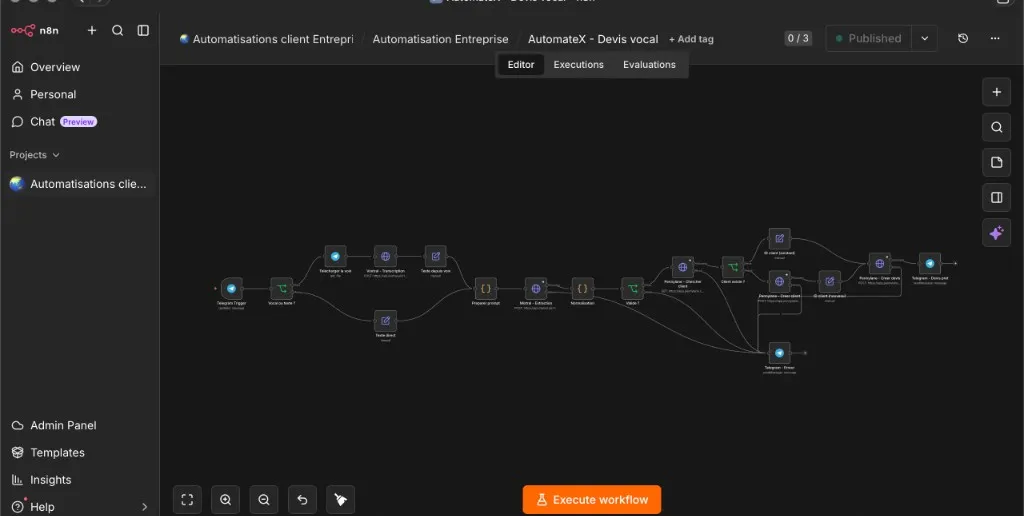
Task: Select the Mistral - Transcription HTTP node
Action: click(x=385, y=257)
